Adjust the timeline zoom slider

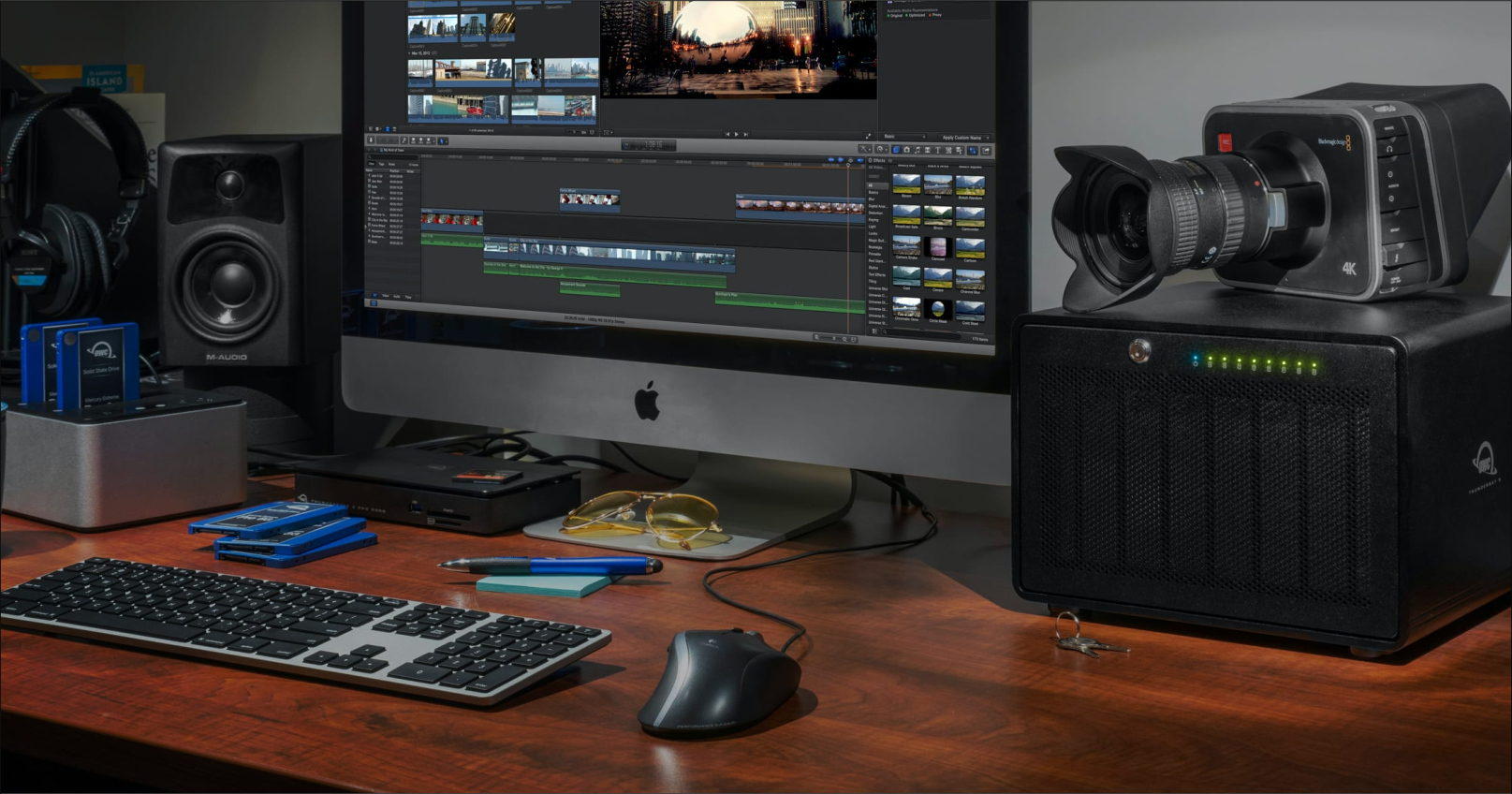click(x=829, y=337)
